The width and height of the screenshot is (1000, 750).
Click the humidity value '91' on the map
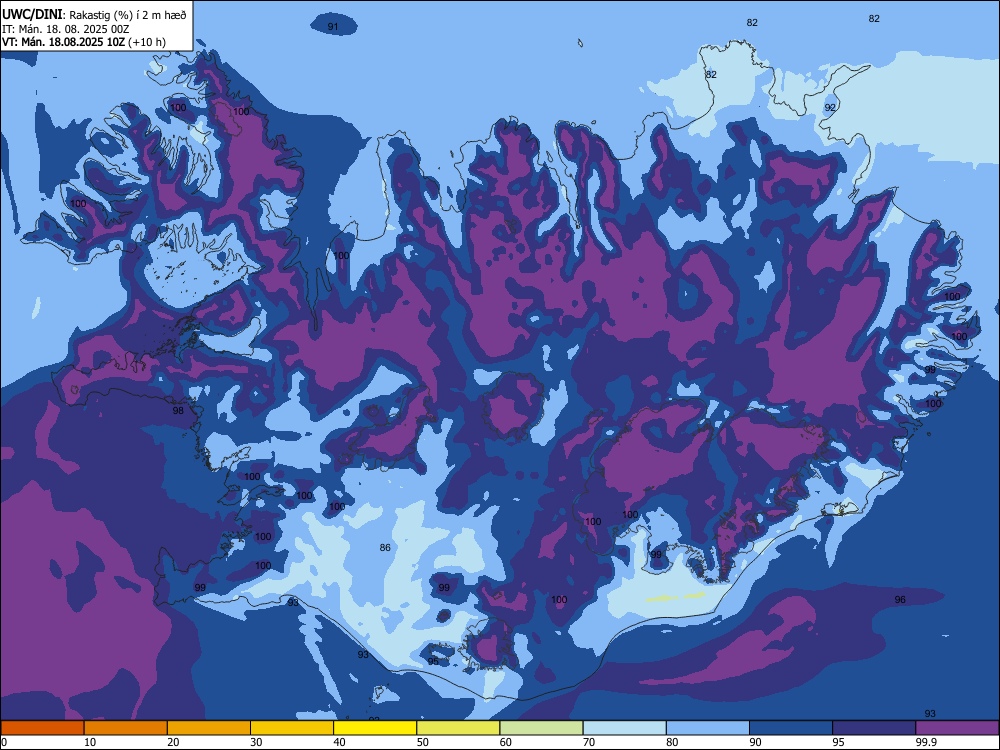(333, 27)
